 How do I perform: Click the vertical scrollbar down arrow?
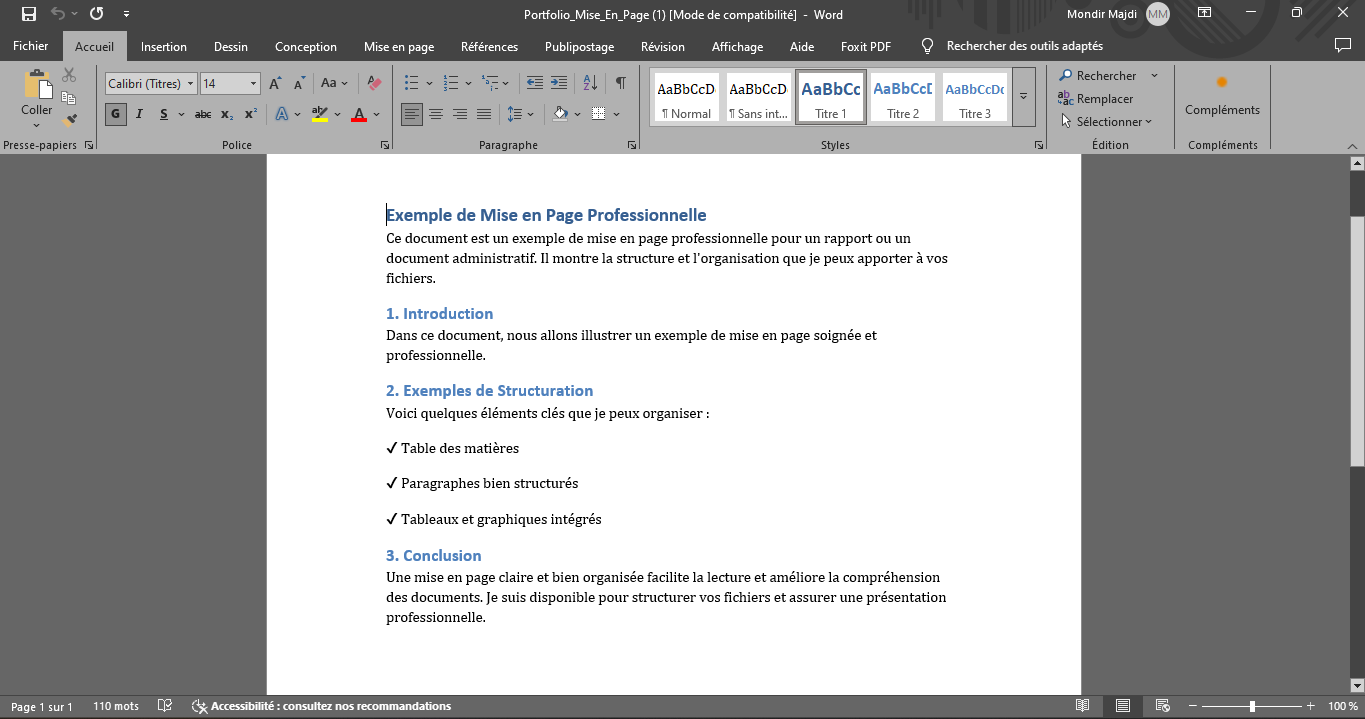(x=1356, y=685)
